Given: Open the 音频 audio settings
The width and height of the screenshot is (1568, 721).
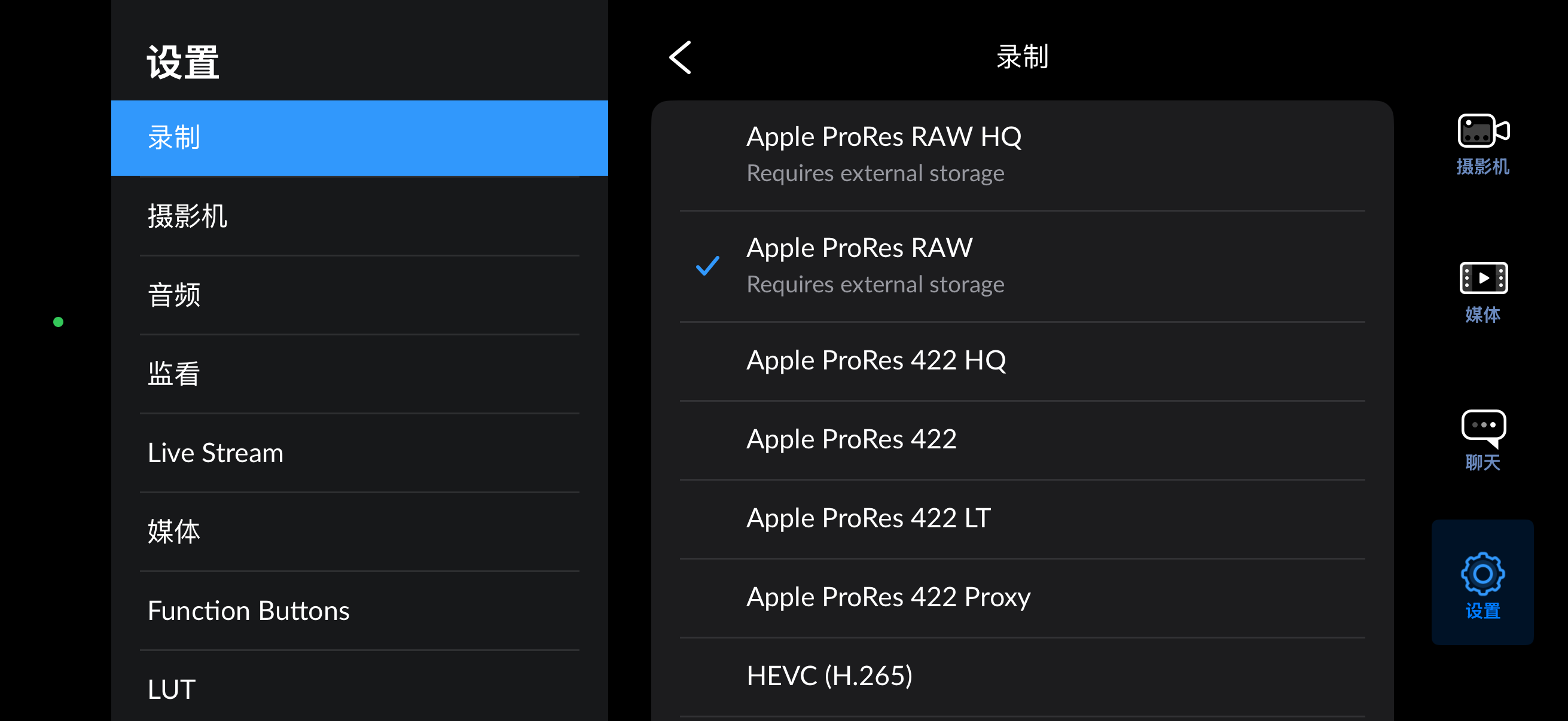Looking at the screenshot, I should (x=359, y=295).
